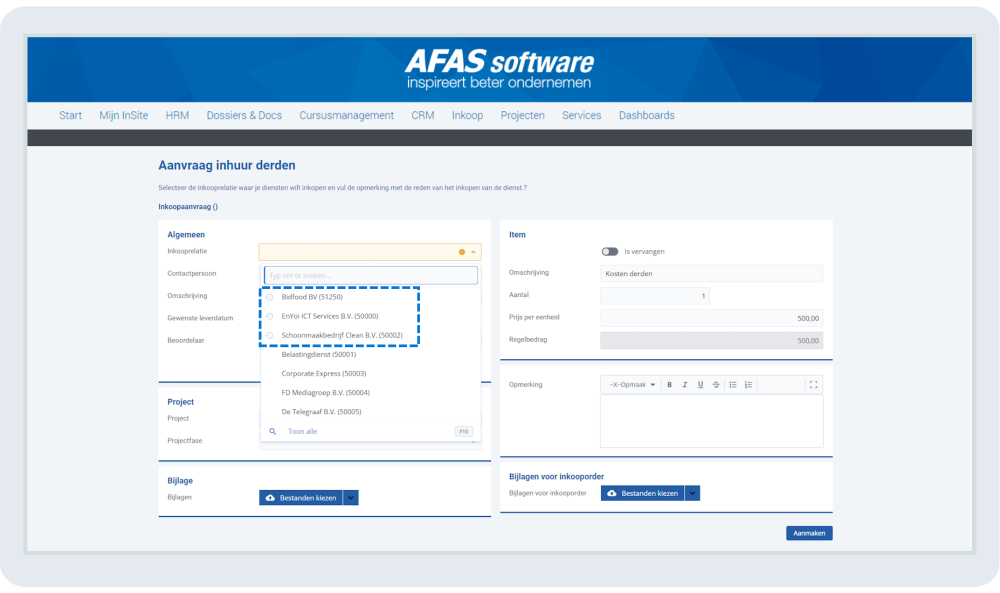The width and height of the screenshot is (1000, 593).
Task: Open the Inkoop menu
Action: coord(467,115)
